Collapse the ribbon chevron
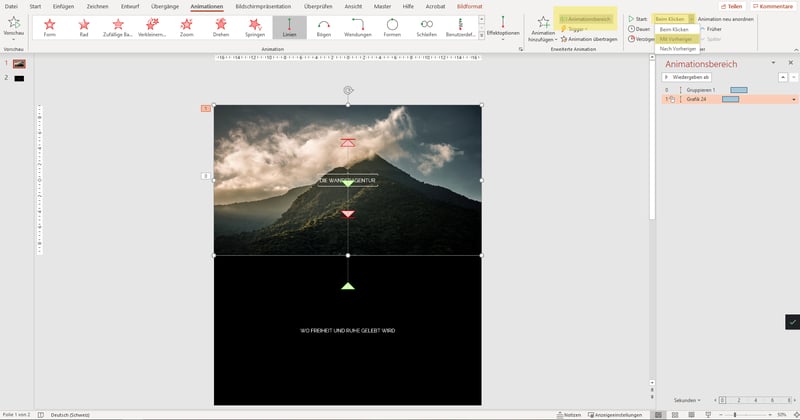The width and height of the screenshot is (800, 420). [x=795, y=50]
